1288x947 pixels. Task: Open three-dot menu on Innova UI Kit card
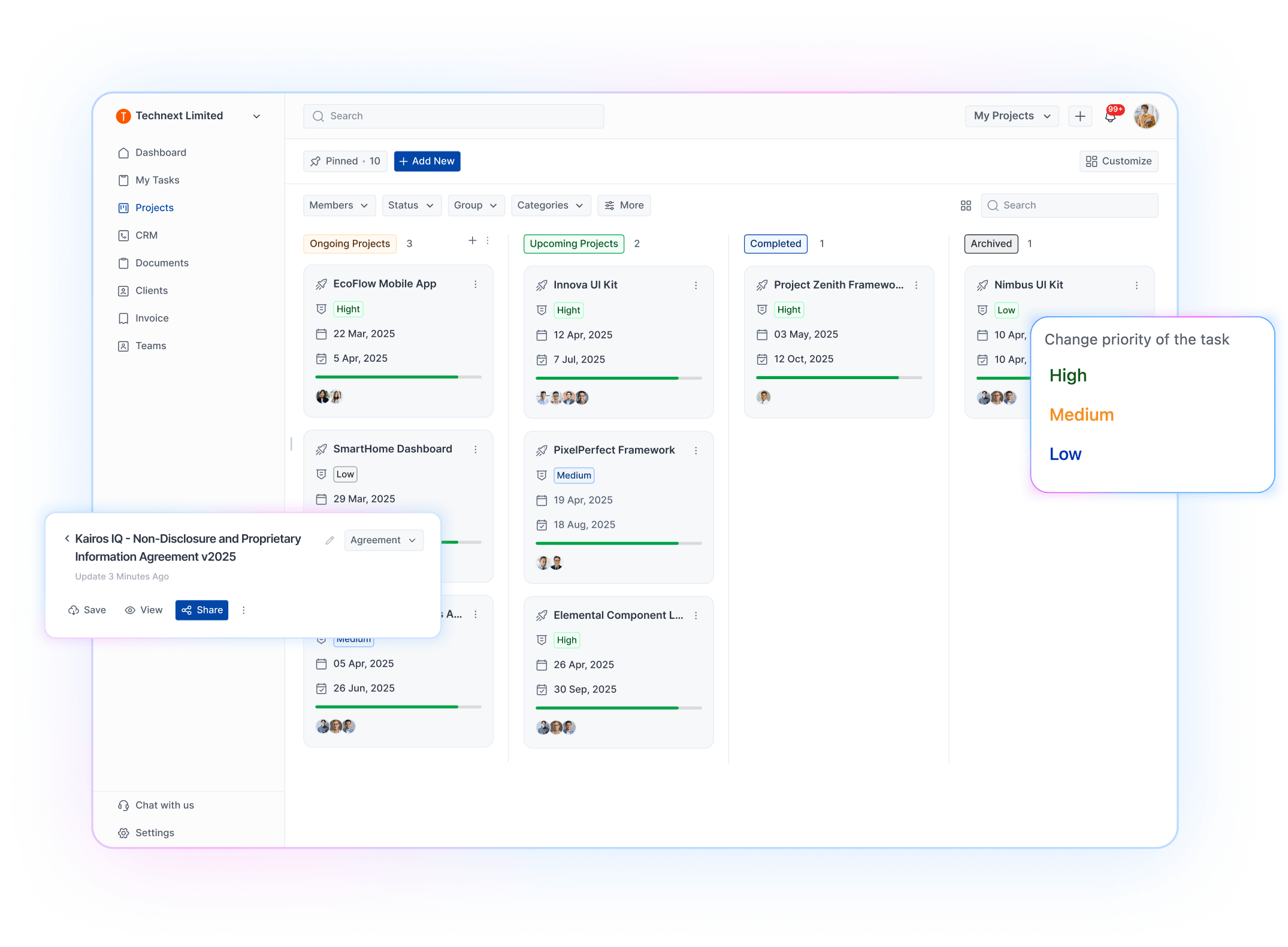[x=696, y=286]
